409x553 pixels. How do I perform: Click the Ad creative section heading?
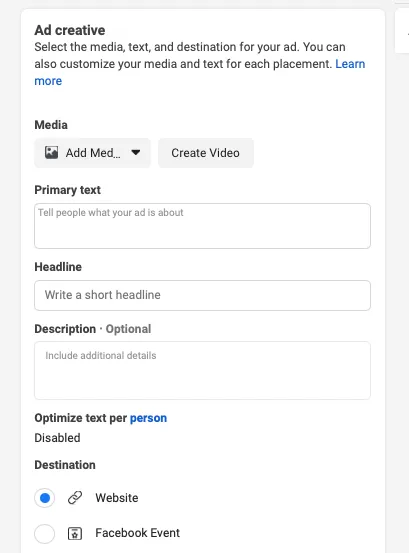[x=70, y=30]
